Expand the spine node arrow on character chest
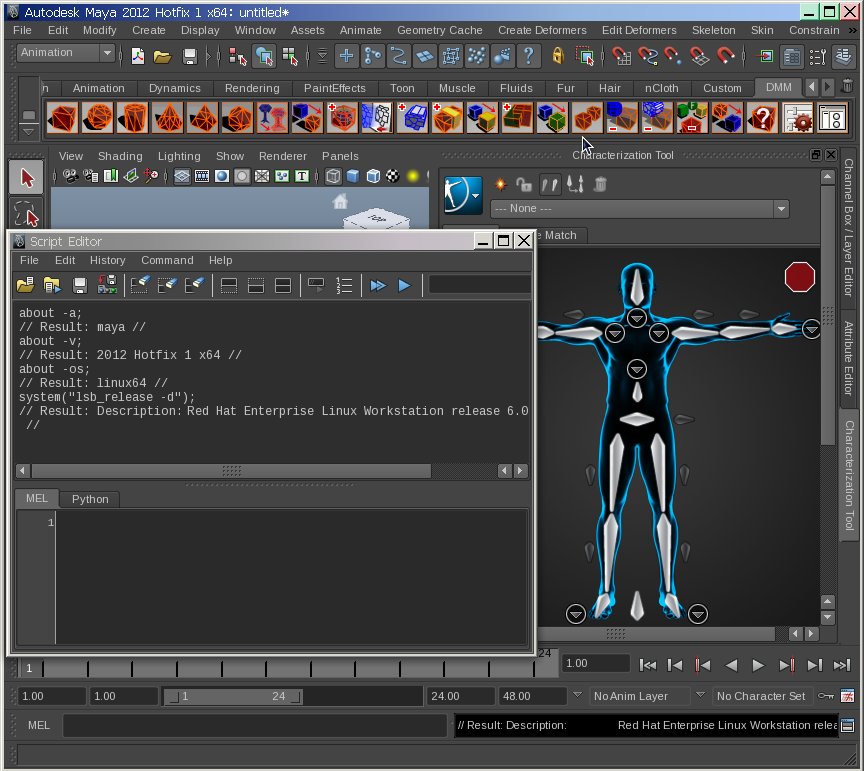Image resolution: width=864 pixels, height=771 pixels. [637, 369]
